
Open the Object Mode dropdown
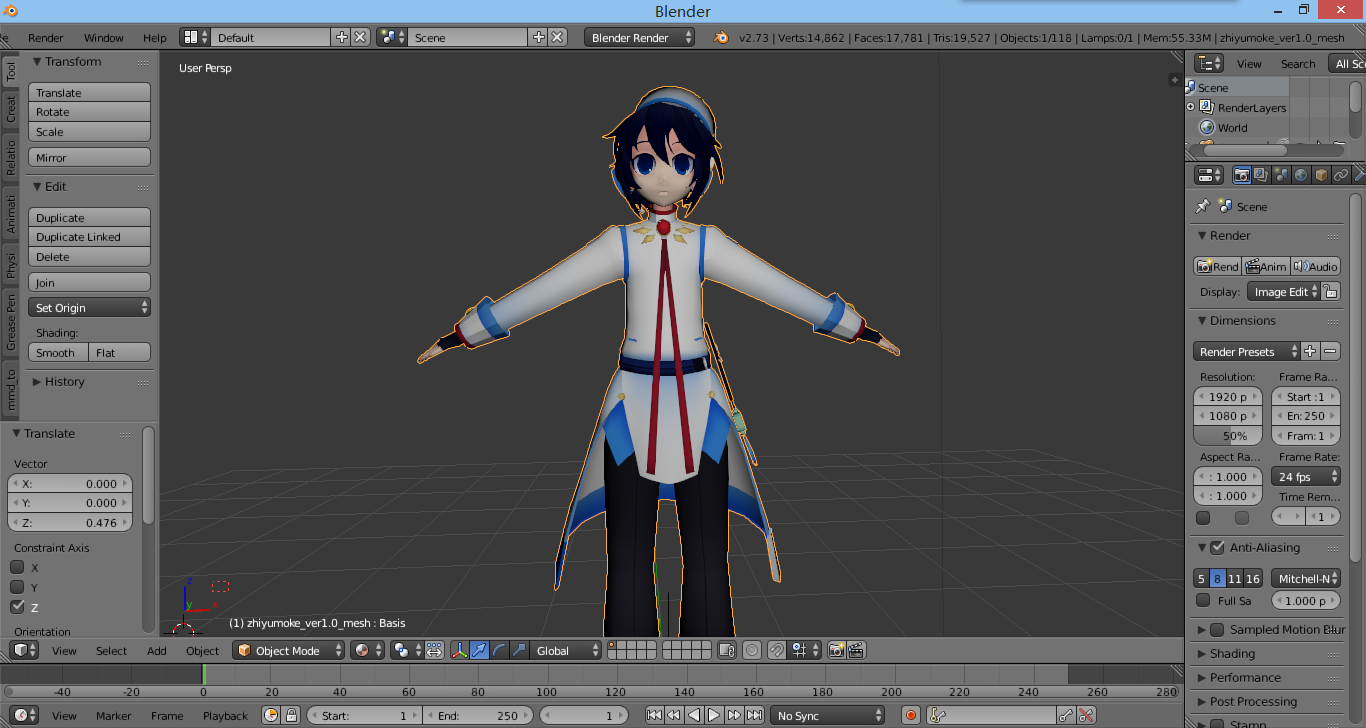(x=288, y=650)
